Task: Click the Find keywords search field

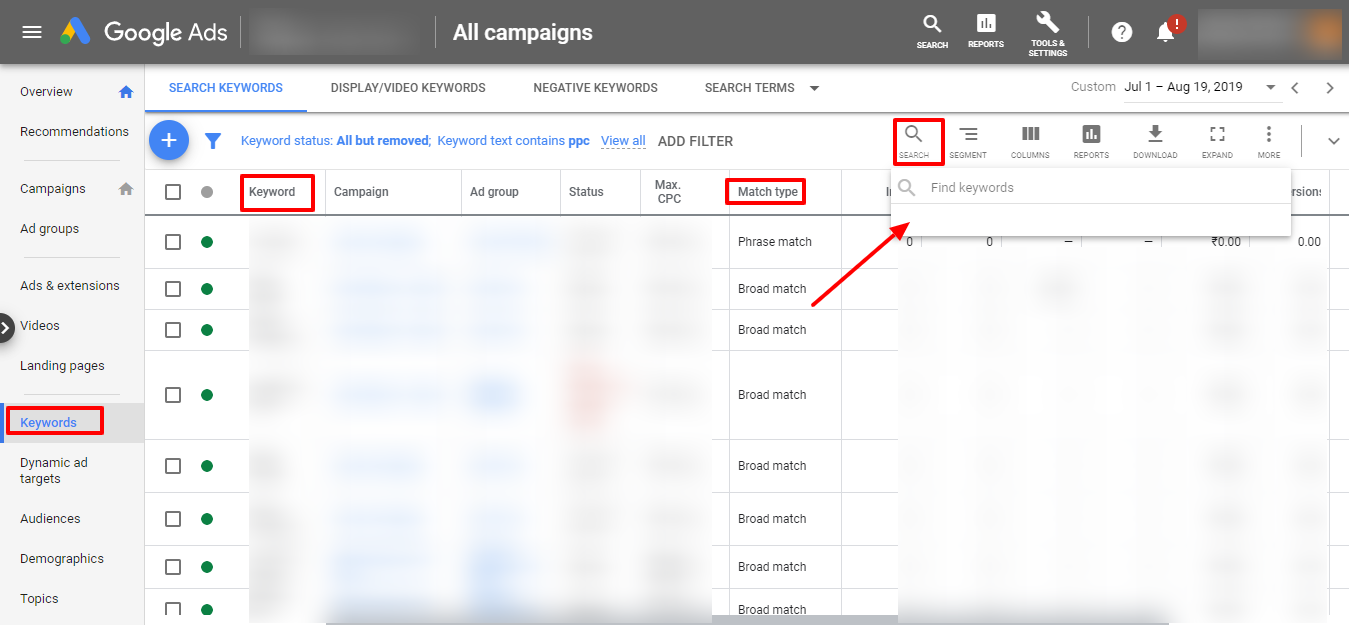Action: pyautogui.click(x=1090, y=187)
